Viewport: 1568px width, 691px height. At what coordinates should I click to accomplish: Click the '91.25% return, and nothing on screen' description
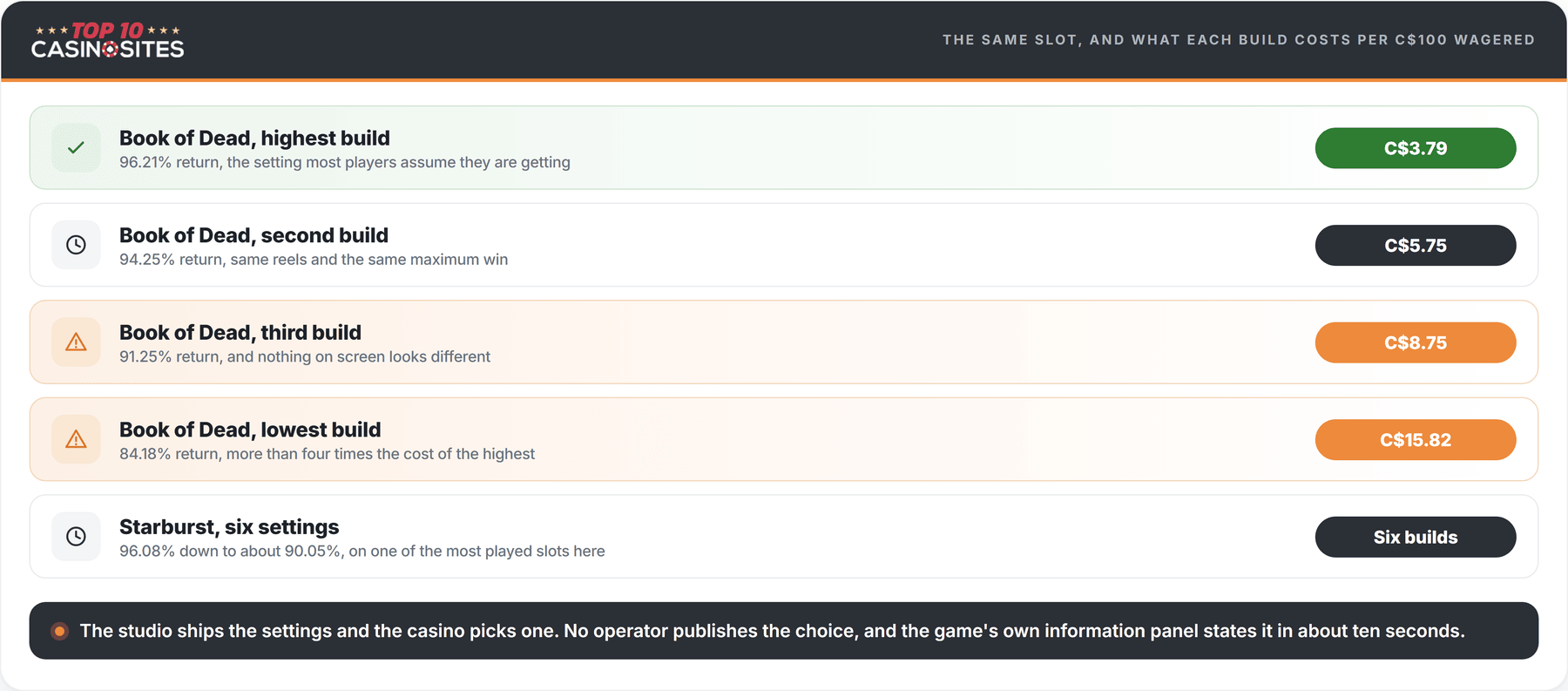point(305,356)
